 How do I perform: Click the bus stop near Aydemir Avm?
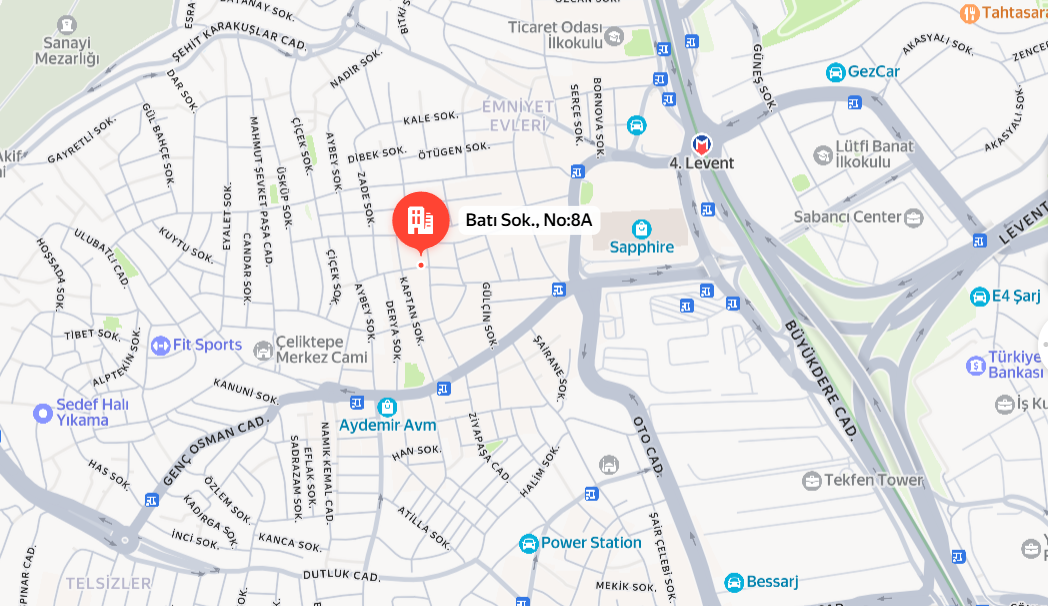tap(356, 403)
